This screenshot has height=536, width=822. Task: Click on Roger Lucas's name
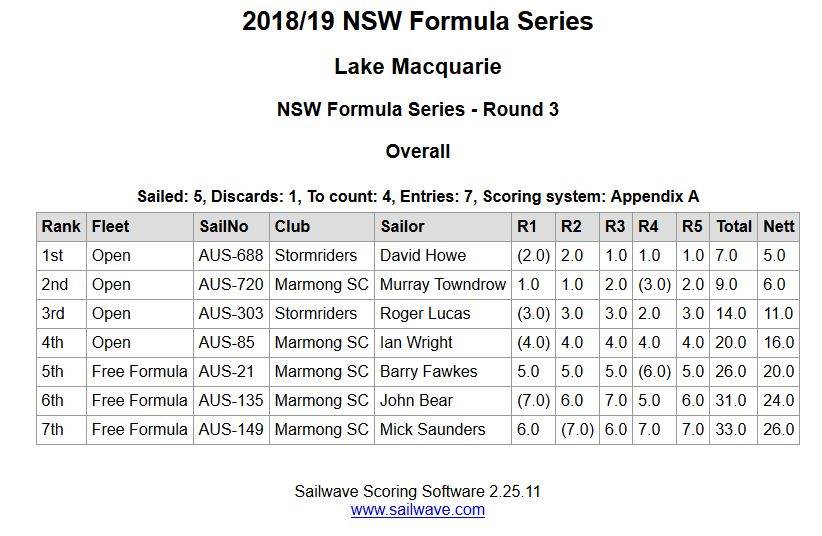pyautogui.click(x=424, y=314)
